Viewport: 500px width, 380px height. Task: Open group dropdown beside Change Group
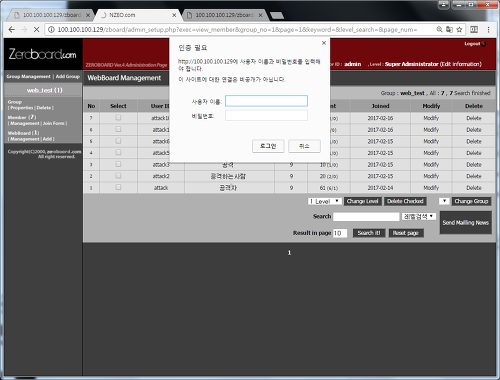point(444,201)
